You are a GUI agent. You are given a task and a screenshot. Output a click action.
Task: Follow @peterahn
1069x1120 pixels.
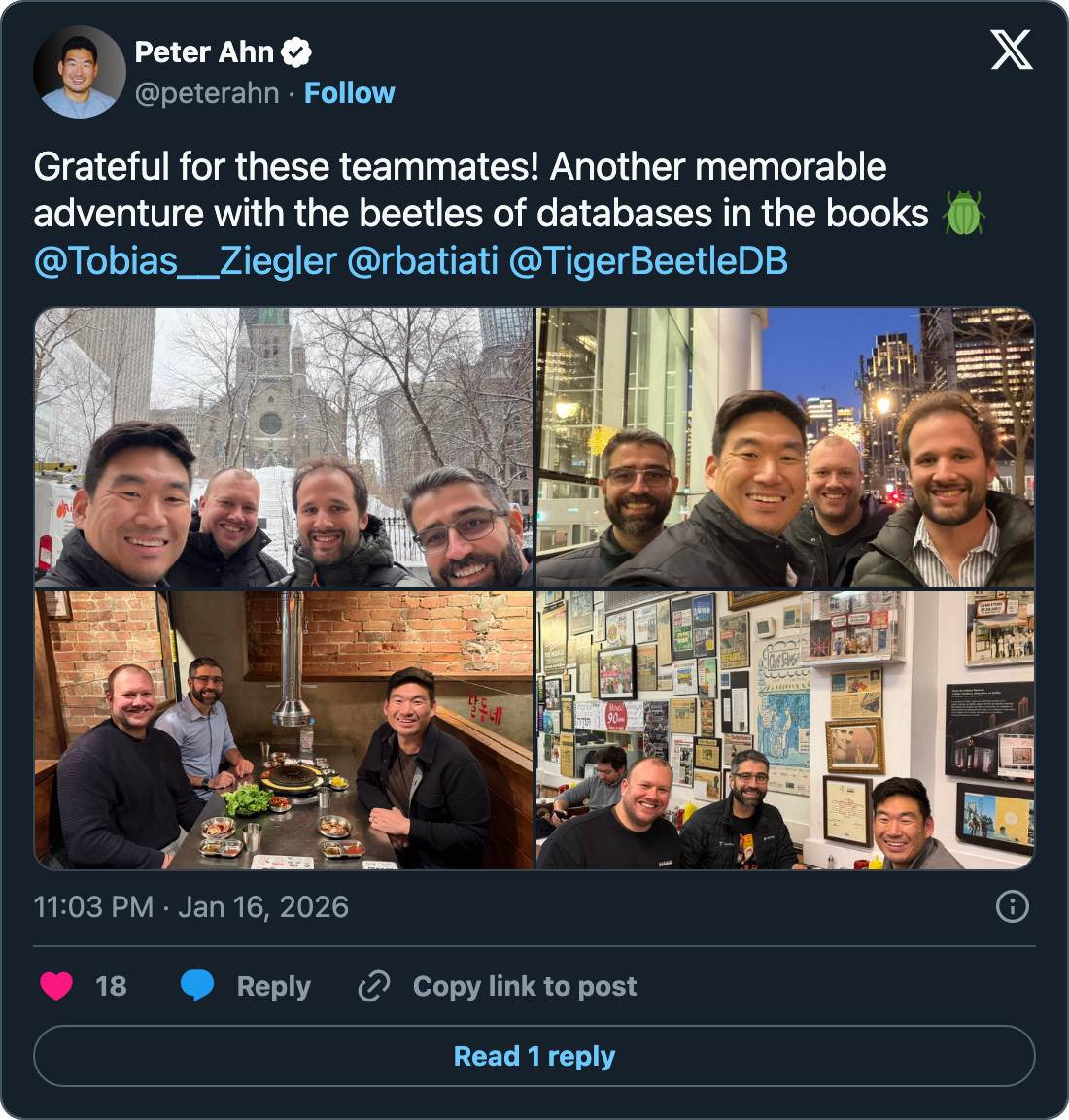pos(350,93)
